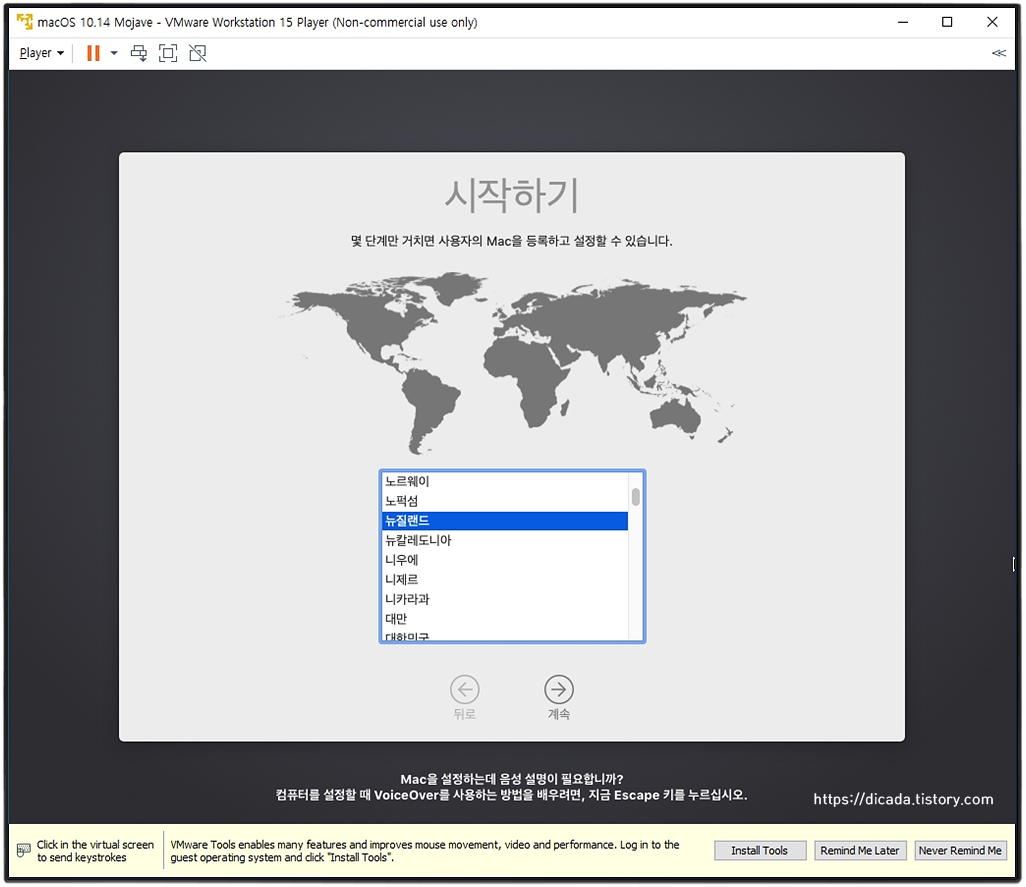This screenshot has width=1026, height=887.
Task: Click Never Remind Me button
Action: point(960,850)
